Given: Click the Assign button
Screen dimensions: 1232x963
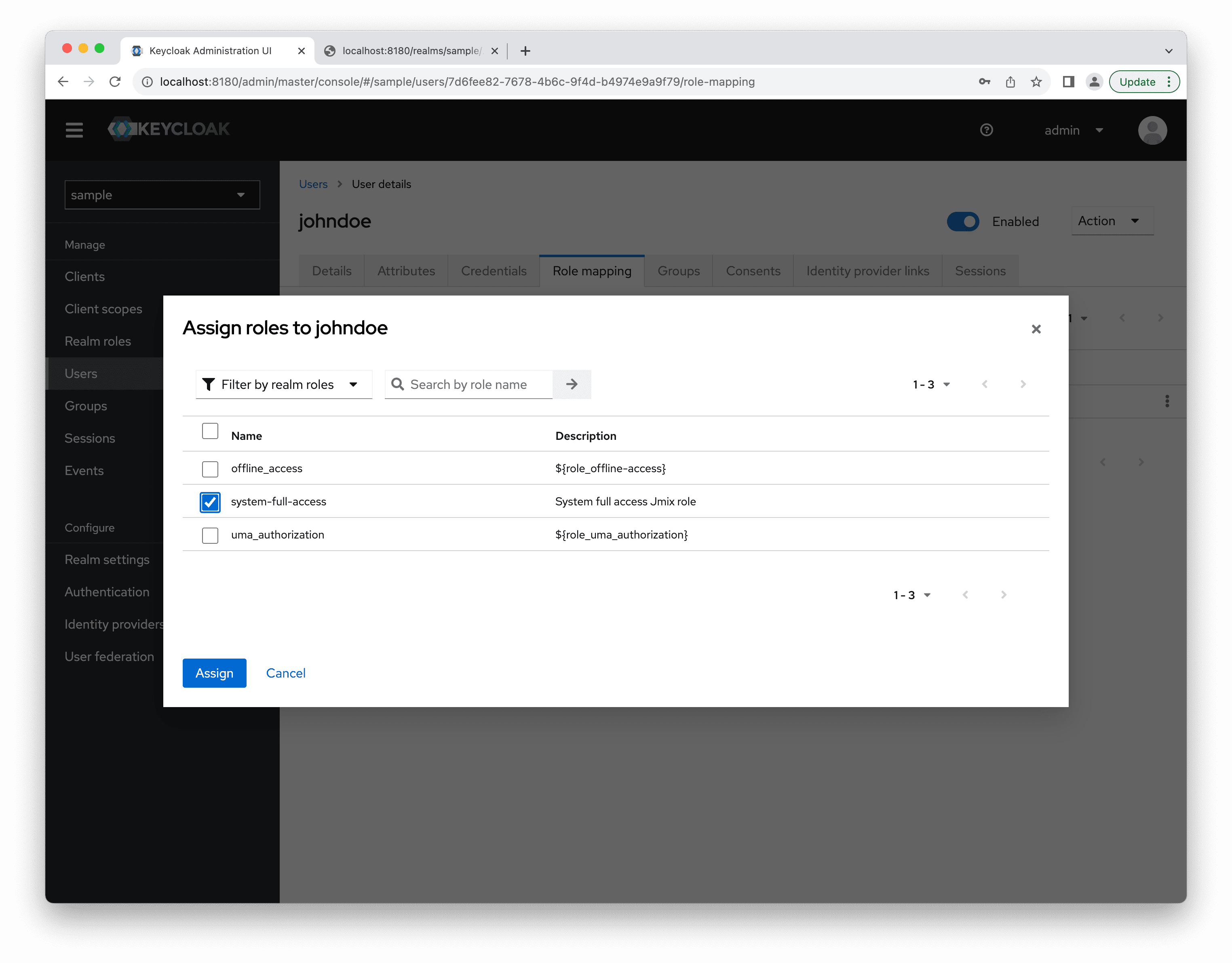Looking at the screenshot, I should (x=214, y=673).
